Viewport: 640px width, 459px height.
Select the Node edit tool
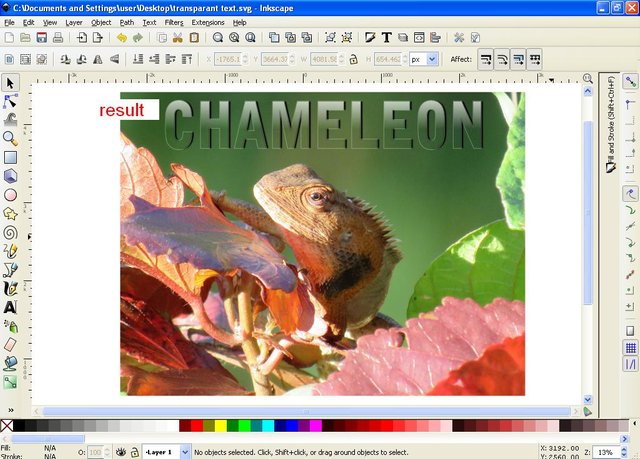click(10, 102)
